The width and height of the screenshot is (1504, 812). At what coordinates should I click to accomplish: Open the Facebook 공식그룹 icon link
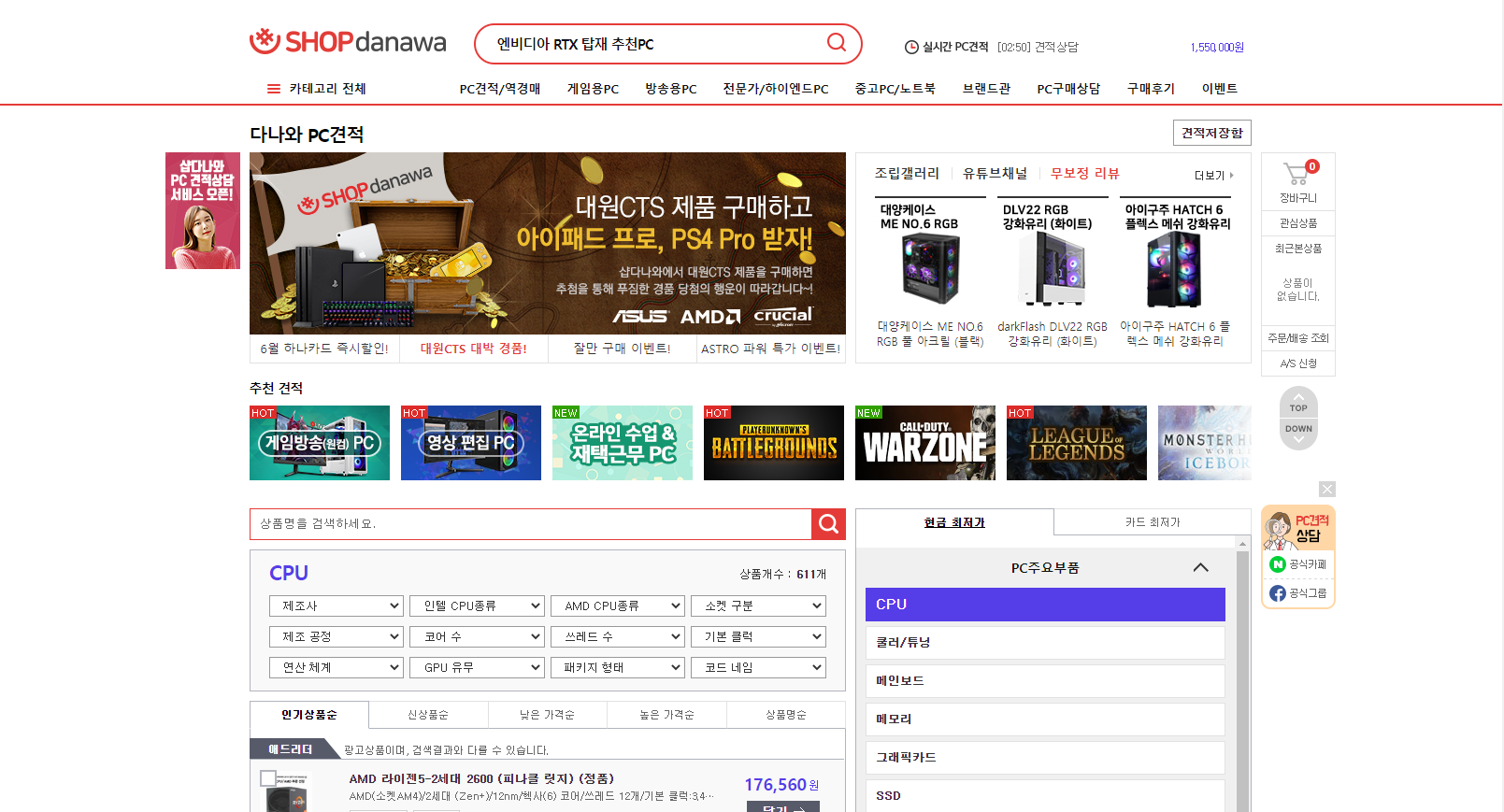(x=1278, y=593)
